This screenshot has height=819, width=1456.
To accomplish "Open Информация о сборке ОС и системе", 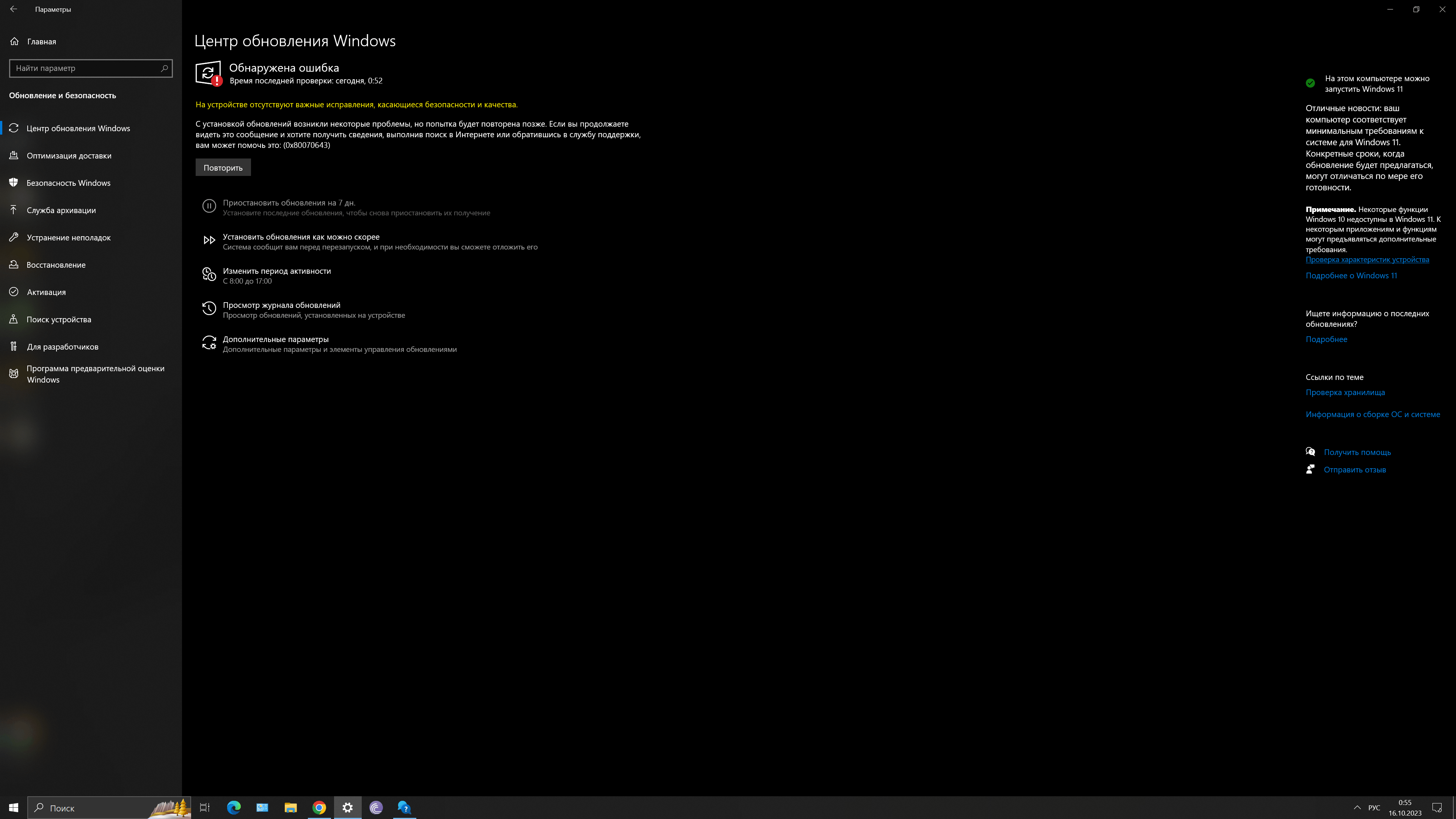I will click(x=1373, y=414).
